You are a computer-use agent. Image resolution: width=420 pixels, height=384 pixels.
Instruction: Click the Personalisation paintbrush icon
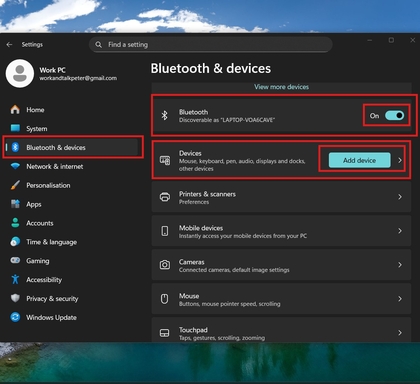(15, 185)
